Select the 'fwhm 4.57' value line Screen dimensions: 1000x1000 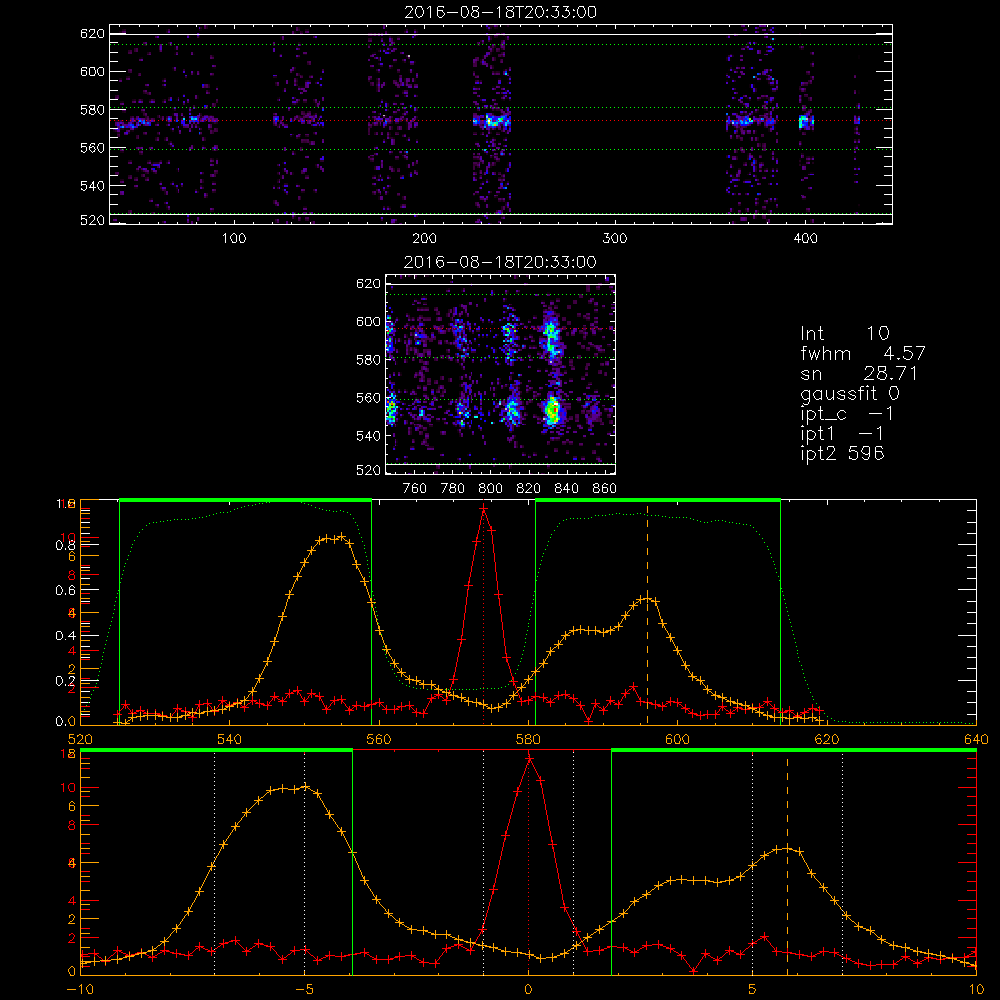point(862,353)
